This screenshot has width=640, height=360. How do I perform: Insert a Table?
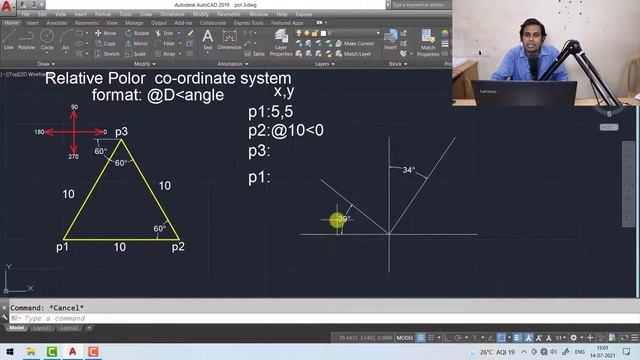pos(255,53)
